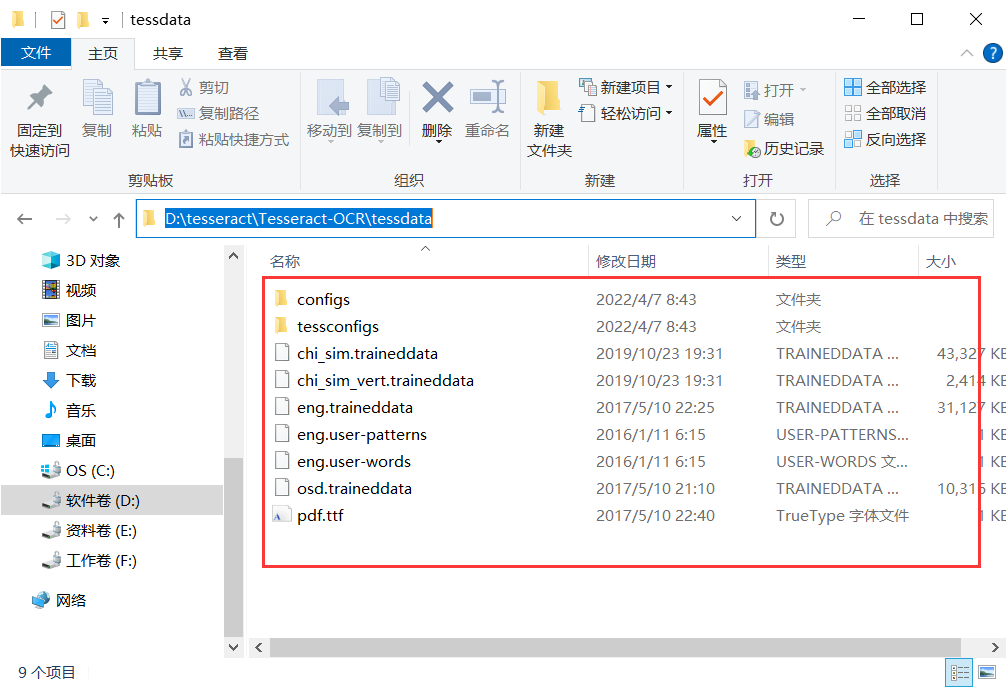Image resolution: width=1007 pixels, height=688 pixels.
Task: Open the recent locations dropdown
Action: [x=94, y=219]
